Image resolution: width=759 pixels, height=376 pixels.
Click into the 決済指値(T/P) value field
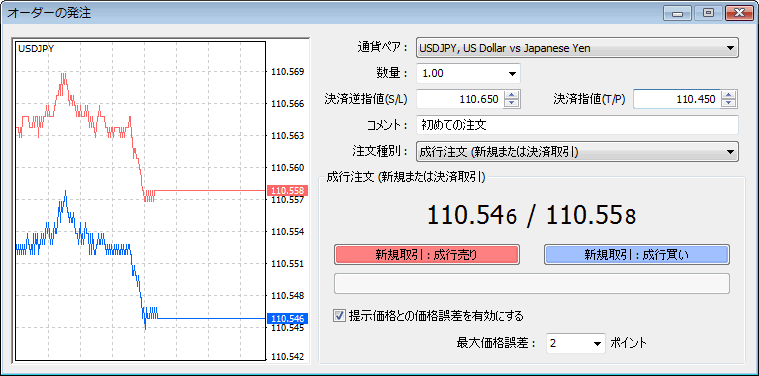click(x=677, y=100)
